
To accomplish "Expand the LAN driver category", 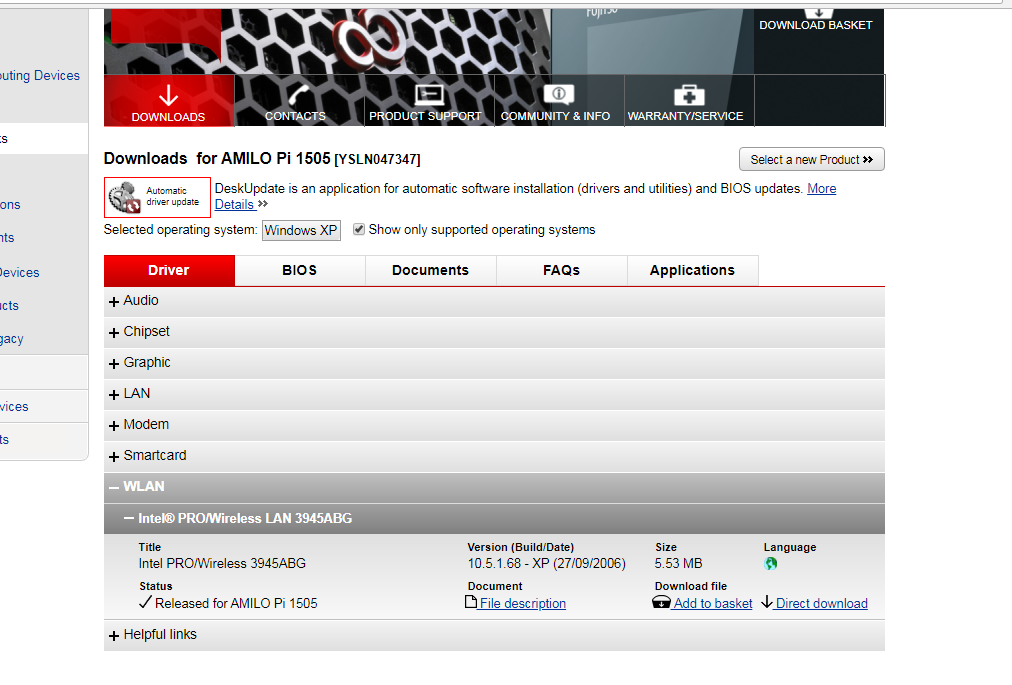I will [x=494, y=394].
